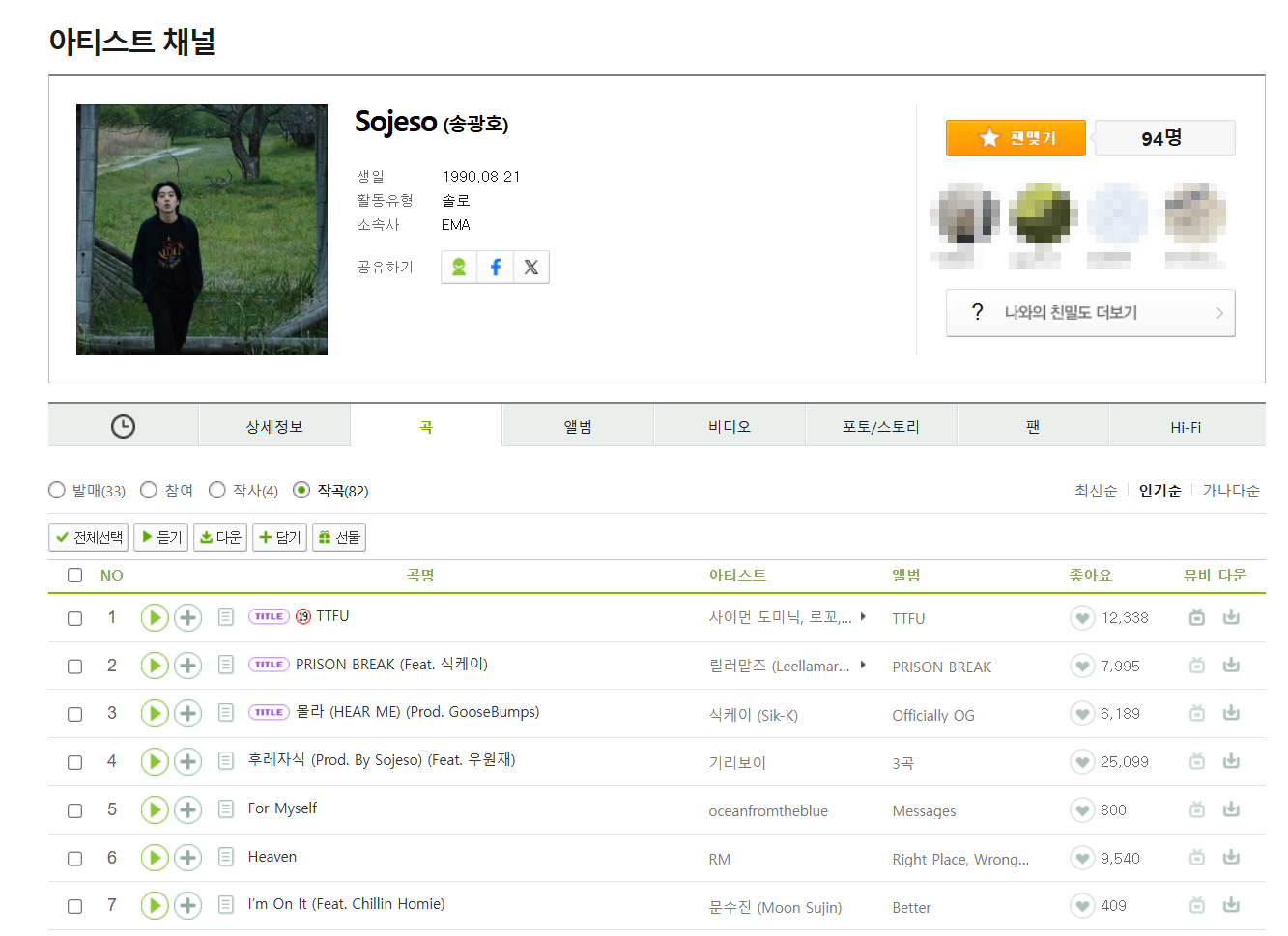Share artist on Facebook
Screen dimensions: 1288x936
coord(495,268)
